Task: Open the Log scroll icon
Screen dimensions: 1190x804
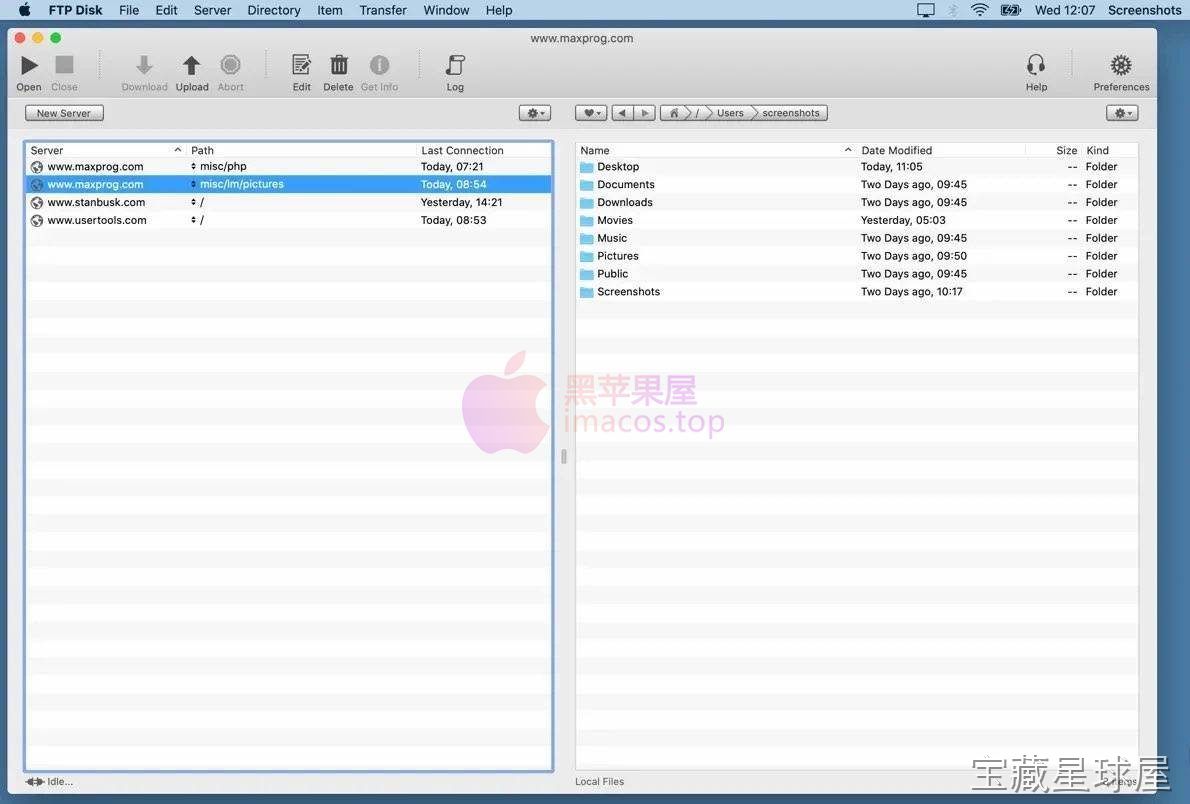Action: (455, 65)
